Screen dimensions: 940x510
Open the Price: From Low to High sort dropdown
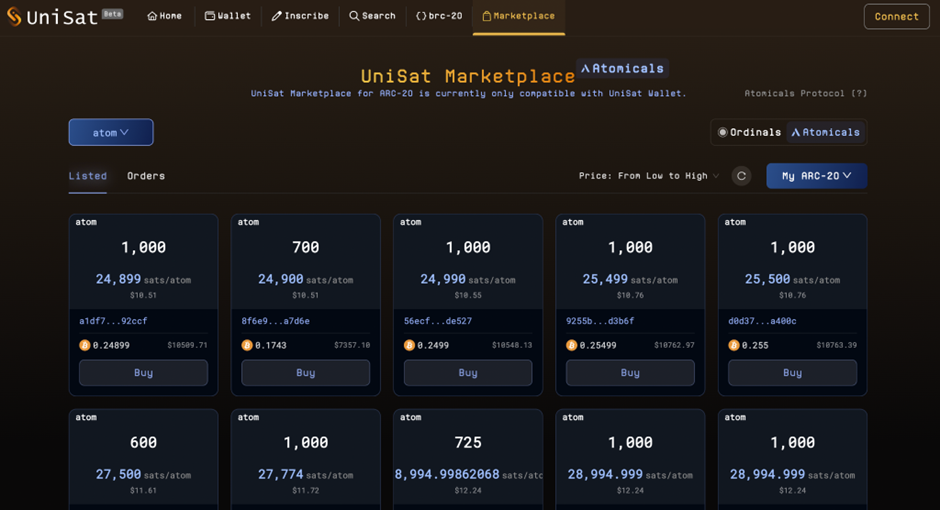(x=649, y=176)
